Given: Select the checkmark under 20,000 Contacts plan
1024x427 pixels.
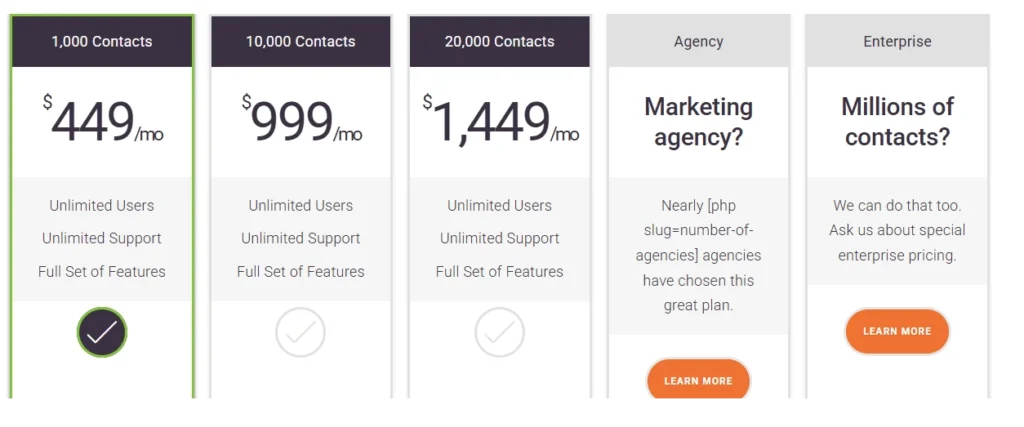Looking at the screenshot, I should [500, 332].
